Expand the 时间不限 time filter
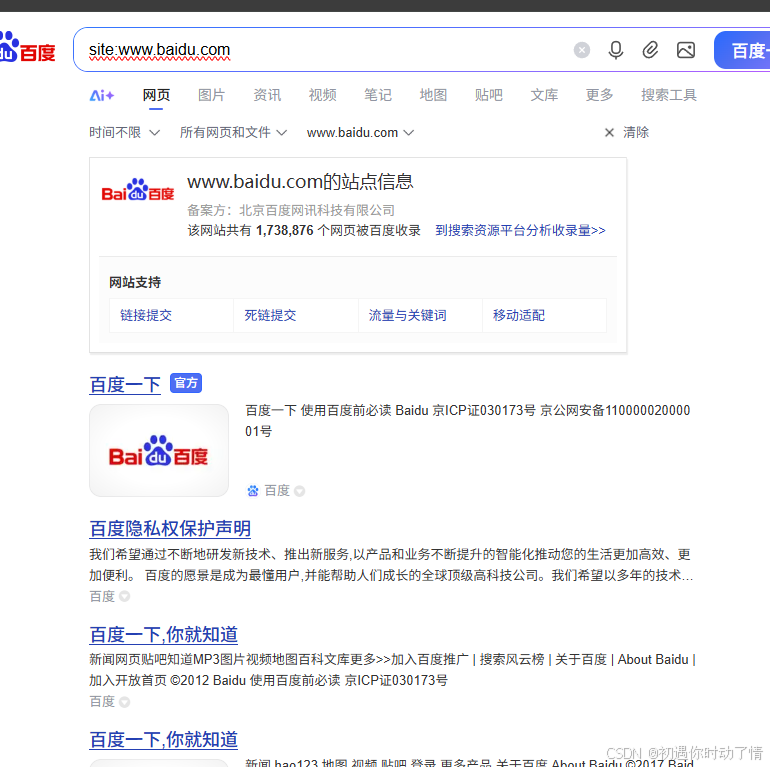This screenshot has height=767, width=770. 124,133
